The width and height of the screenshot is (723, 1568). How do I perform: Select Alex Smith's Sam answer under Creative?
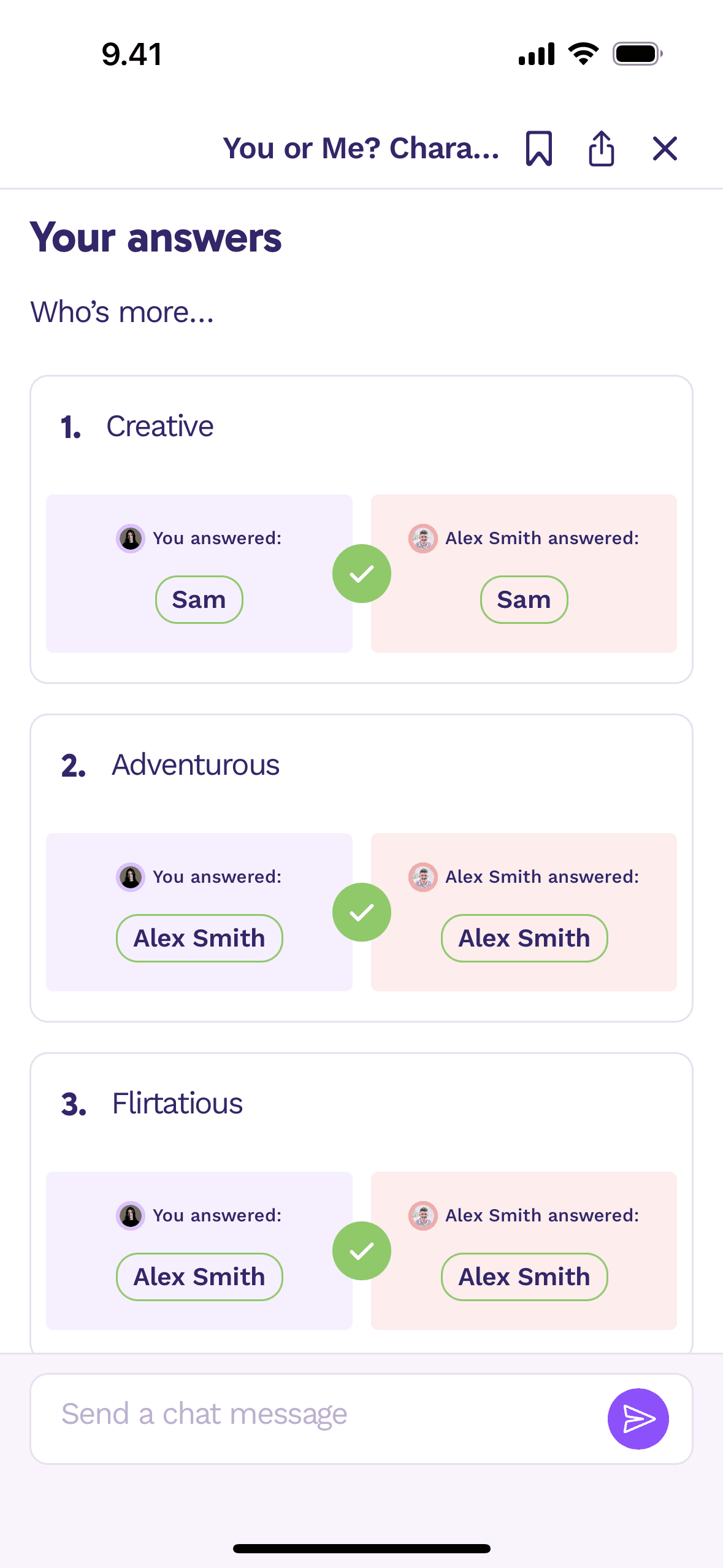pyautogui.click(x=524, y=599)
